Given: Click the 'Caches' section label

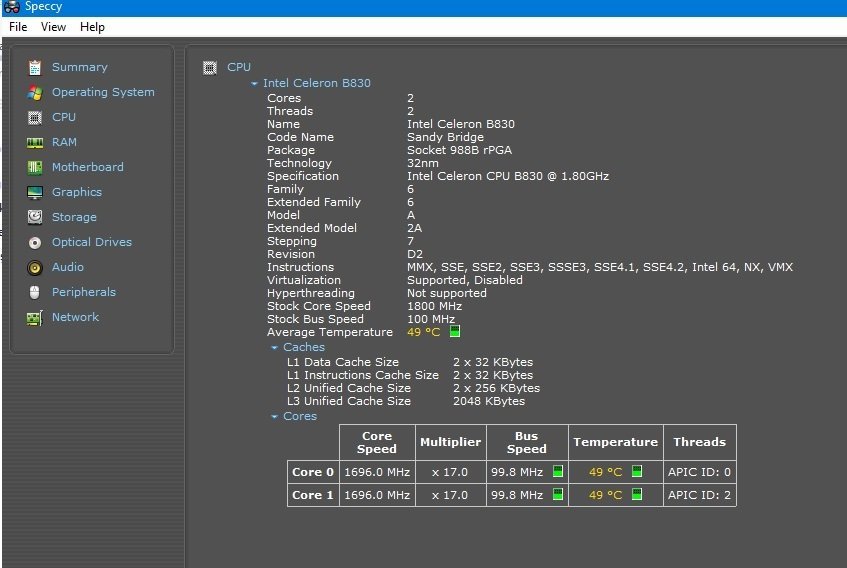Looking at the screenshot, I should 304,347.
